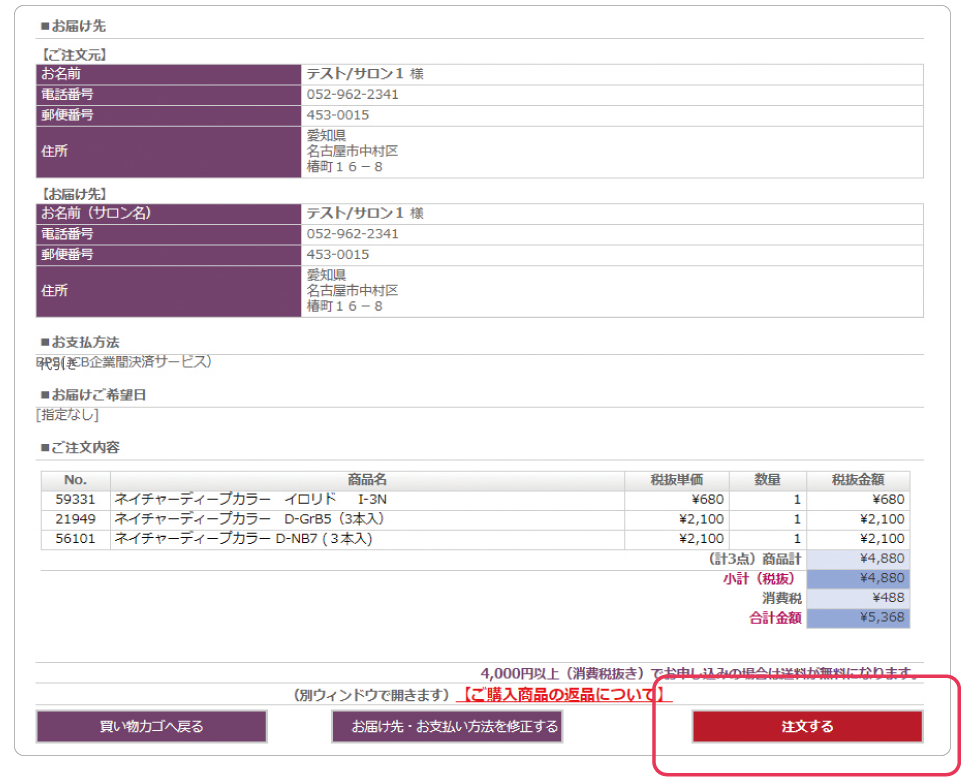Click the 数量 column header
Screen dimensions: 961x779
pyautogui.click(x=767, y=480)
